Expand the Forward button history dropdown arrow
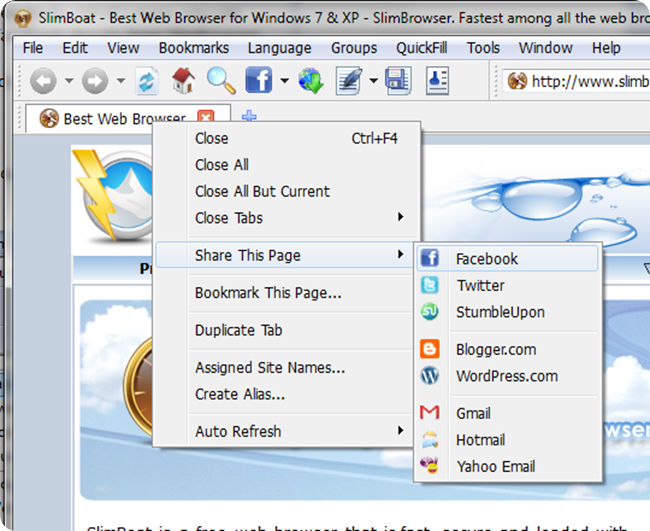 click(121, 80)
